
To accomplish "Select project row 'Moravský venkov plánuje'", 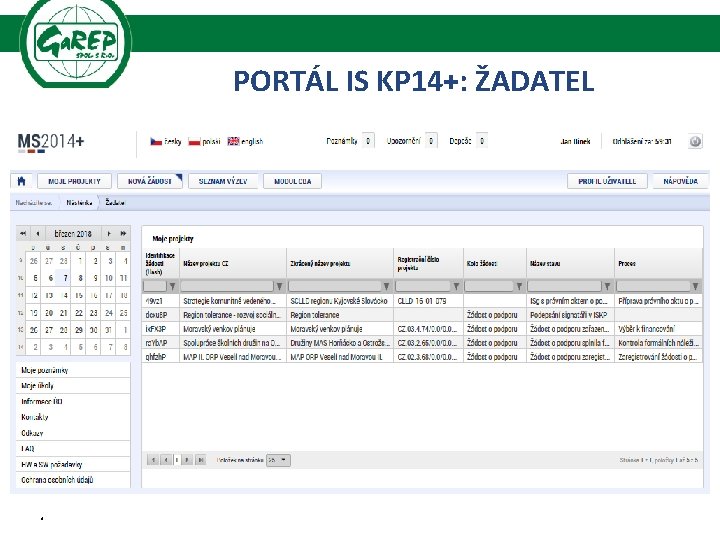I will click(x=422, y=329).
